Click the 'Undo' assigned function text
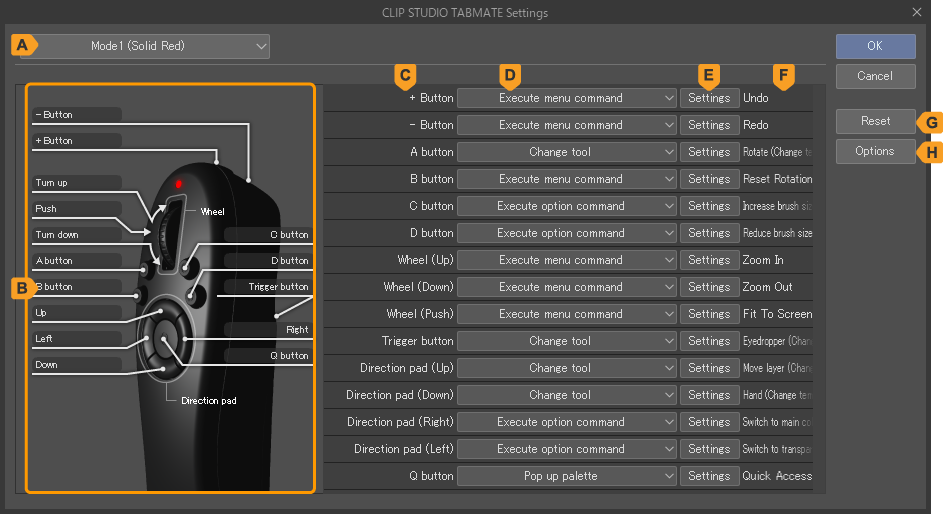This screenshot has height=516, width=952. tap(755, 98)
